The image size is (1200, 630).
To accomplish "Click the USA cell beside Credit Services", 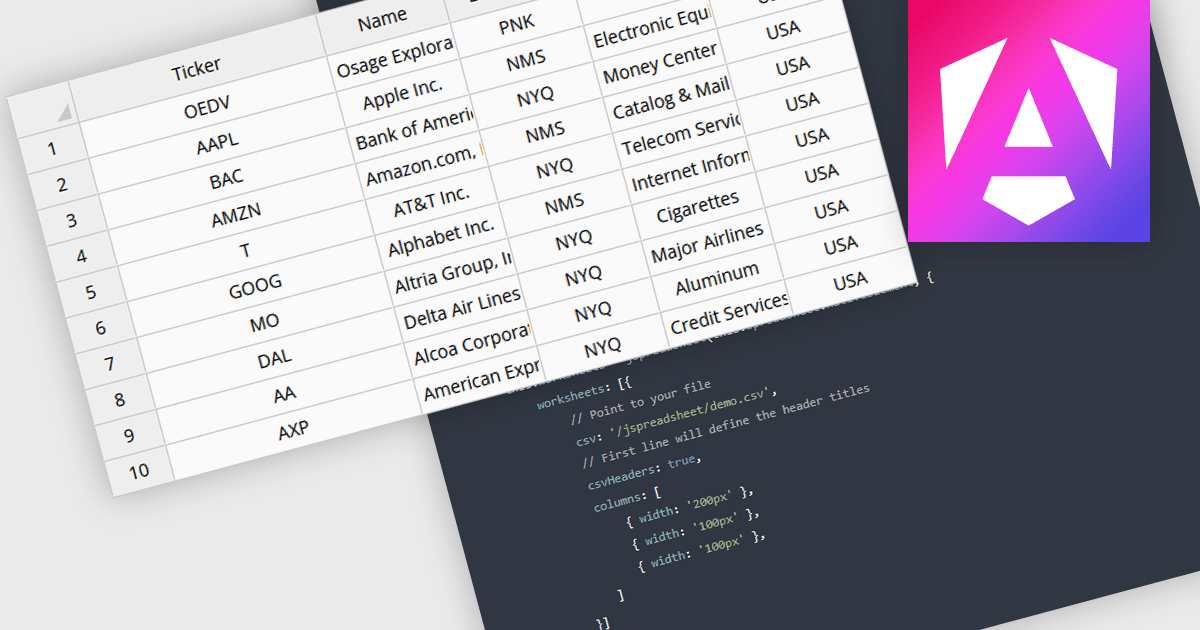I will coord(850,281).
